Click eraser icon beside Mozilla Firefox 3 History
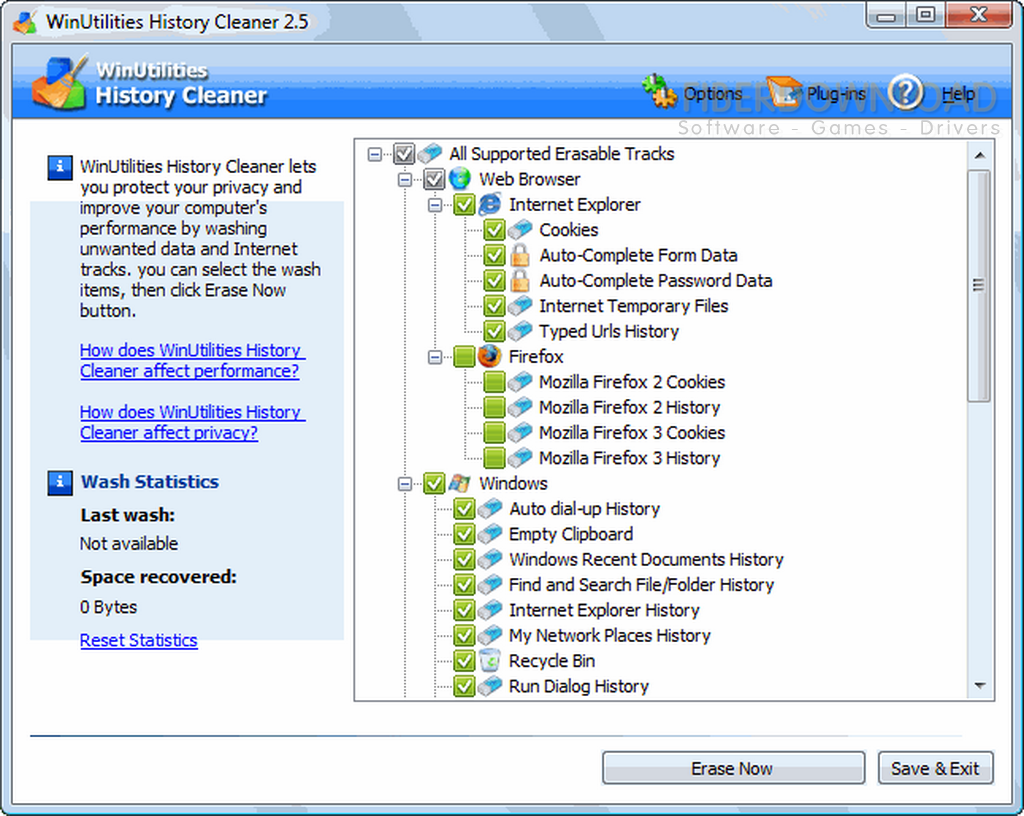 click(520, 458)
